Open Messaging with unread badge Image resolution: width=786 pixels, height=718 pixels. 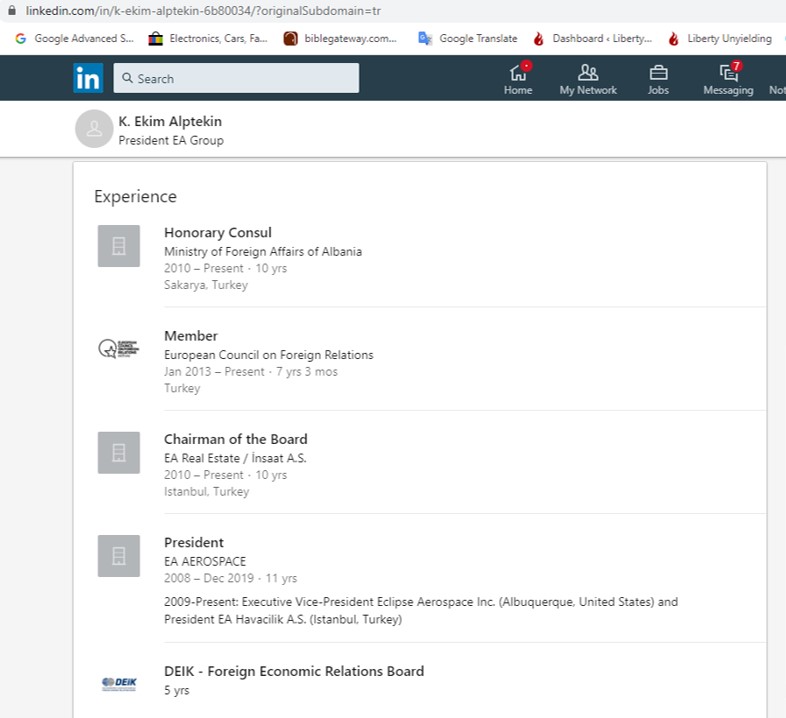tap(728, 79)
